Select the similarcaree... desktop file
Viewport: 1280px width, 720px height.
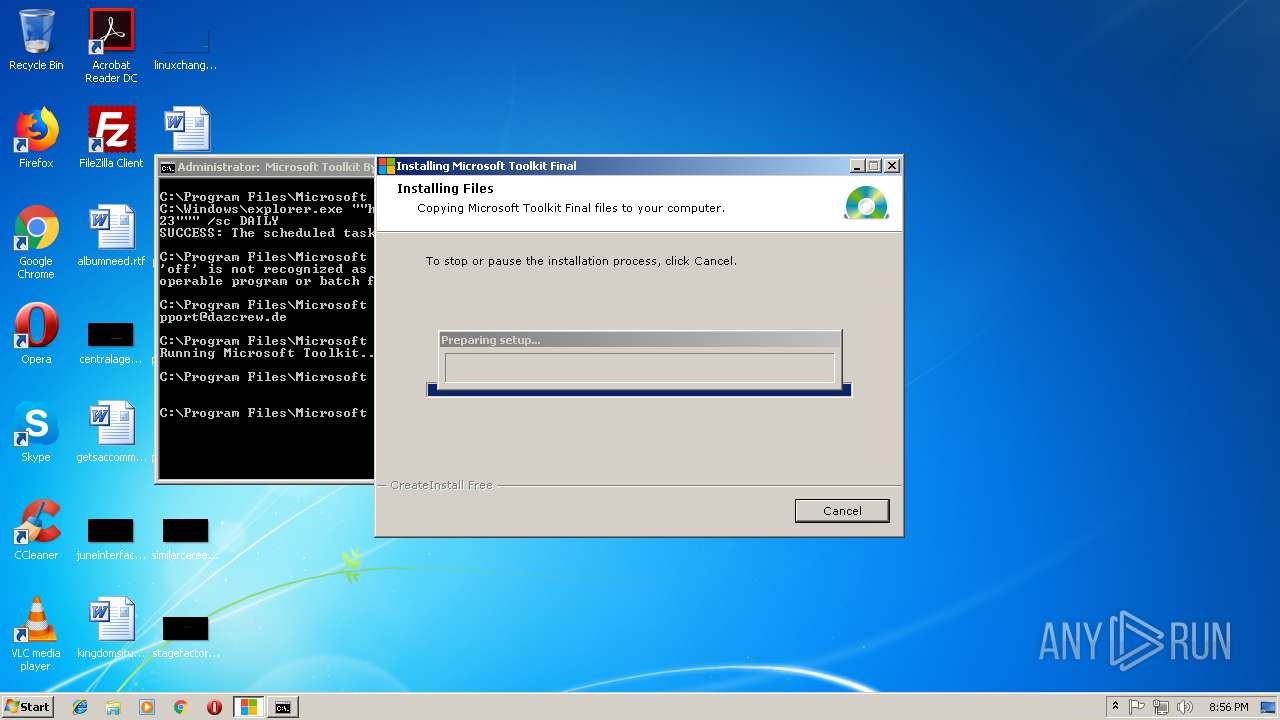click(186, 538)
